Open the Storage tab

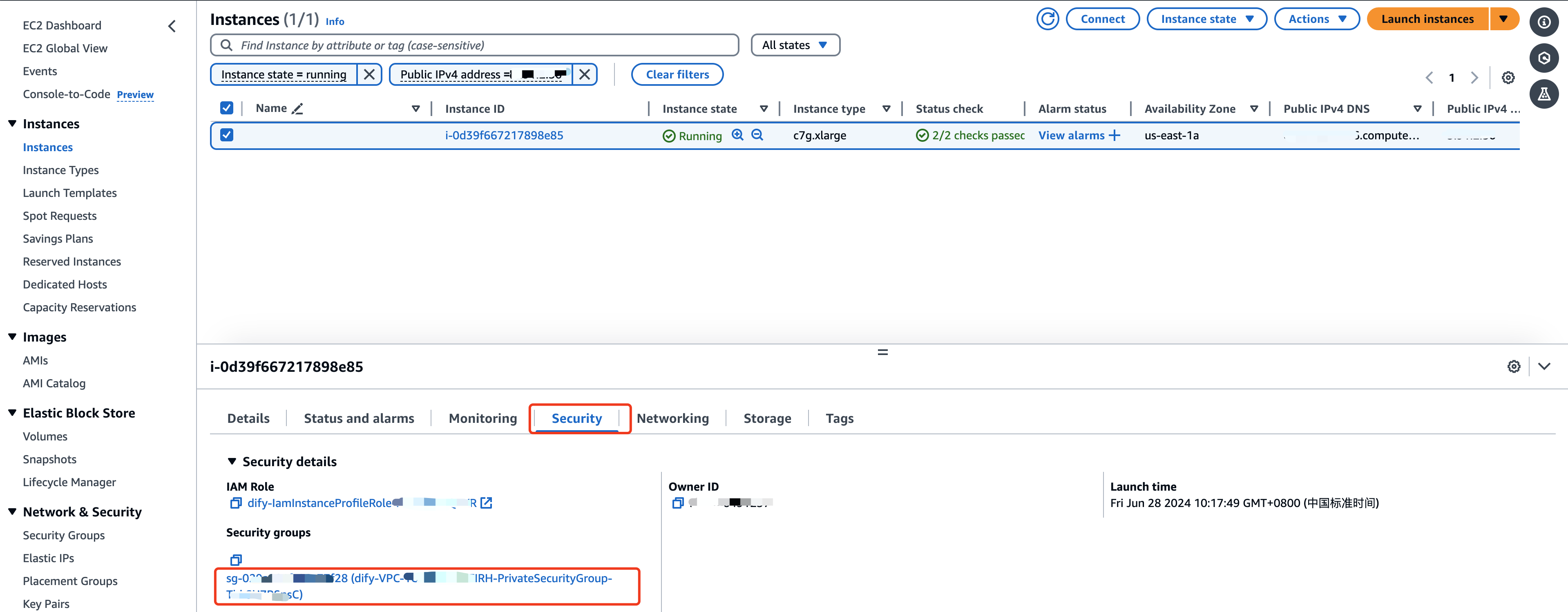point(767,418)
